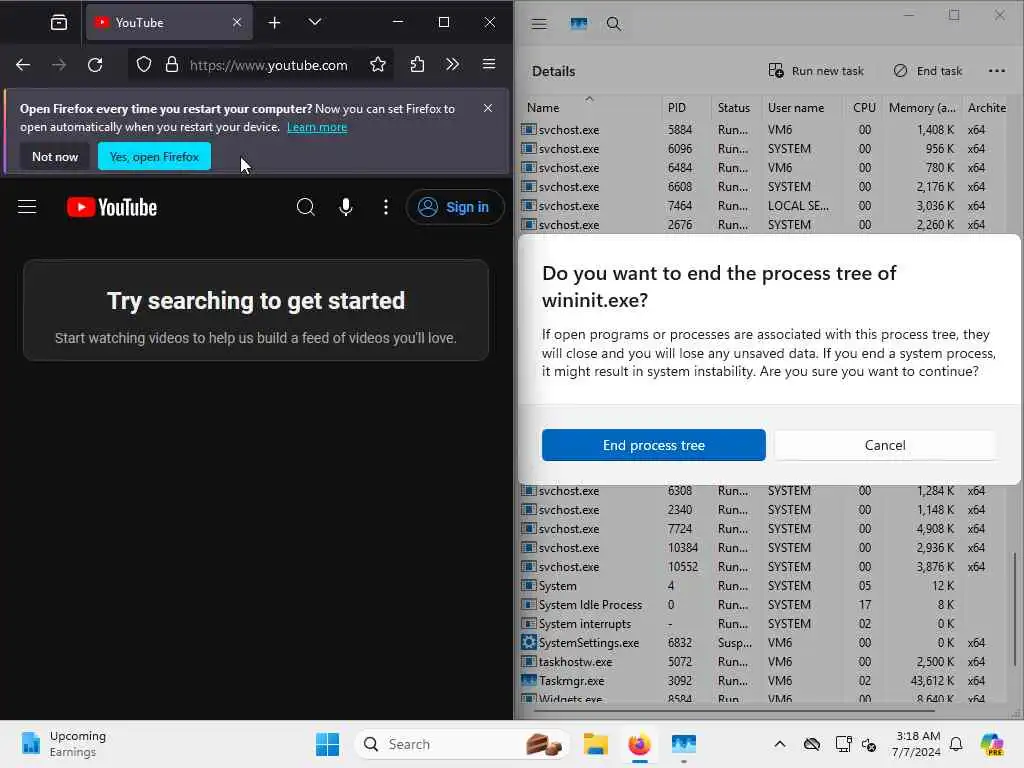
Task: Click Firefox icon in taskbar
Action: coord(639,744)
